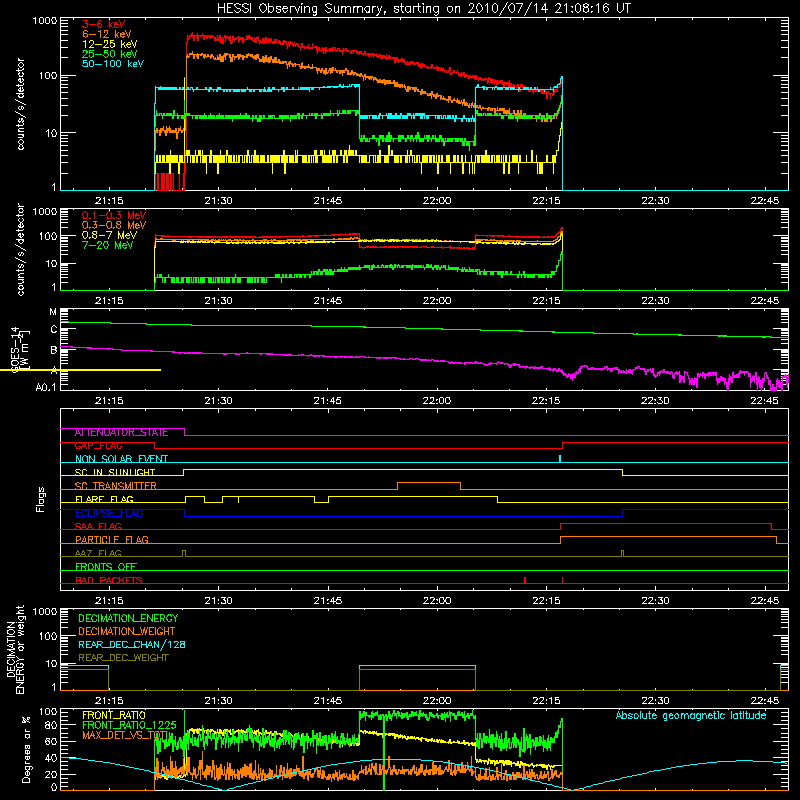800x800 pixels.
Task: Click the ATTENUATOR_STATE flag label
Action: point(121,432)
